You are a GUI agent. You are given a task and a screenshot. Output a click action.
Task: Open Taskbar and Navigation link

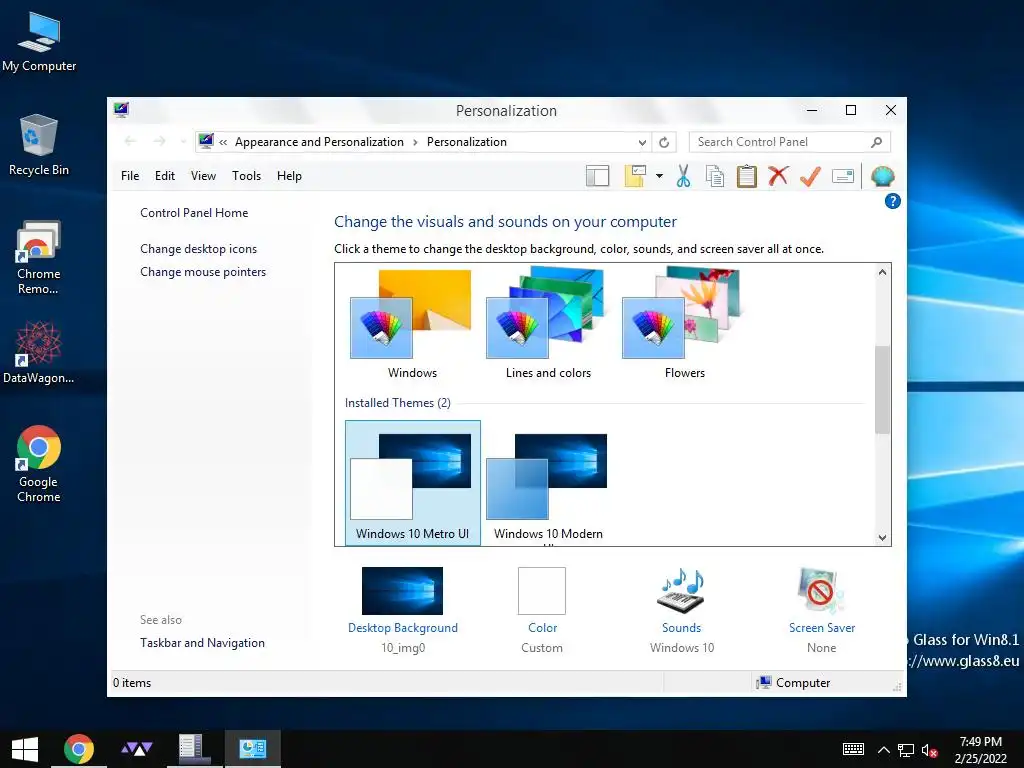[202, 643]
